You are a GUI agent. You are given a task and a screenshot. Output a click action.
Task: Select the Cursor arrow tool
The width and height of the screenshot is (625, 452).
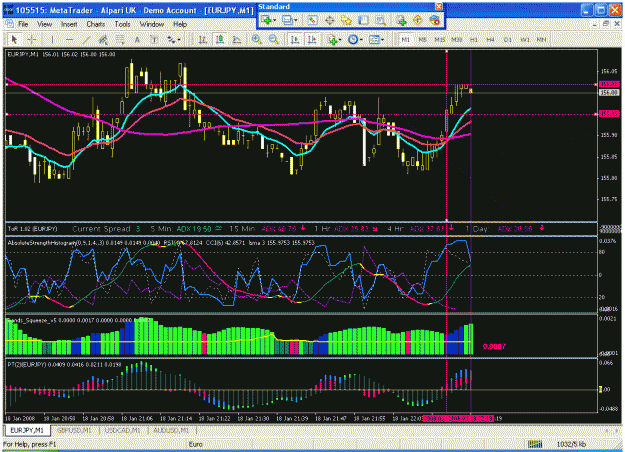click(x=14, y=39)
